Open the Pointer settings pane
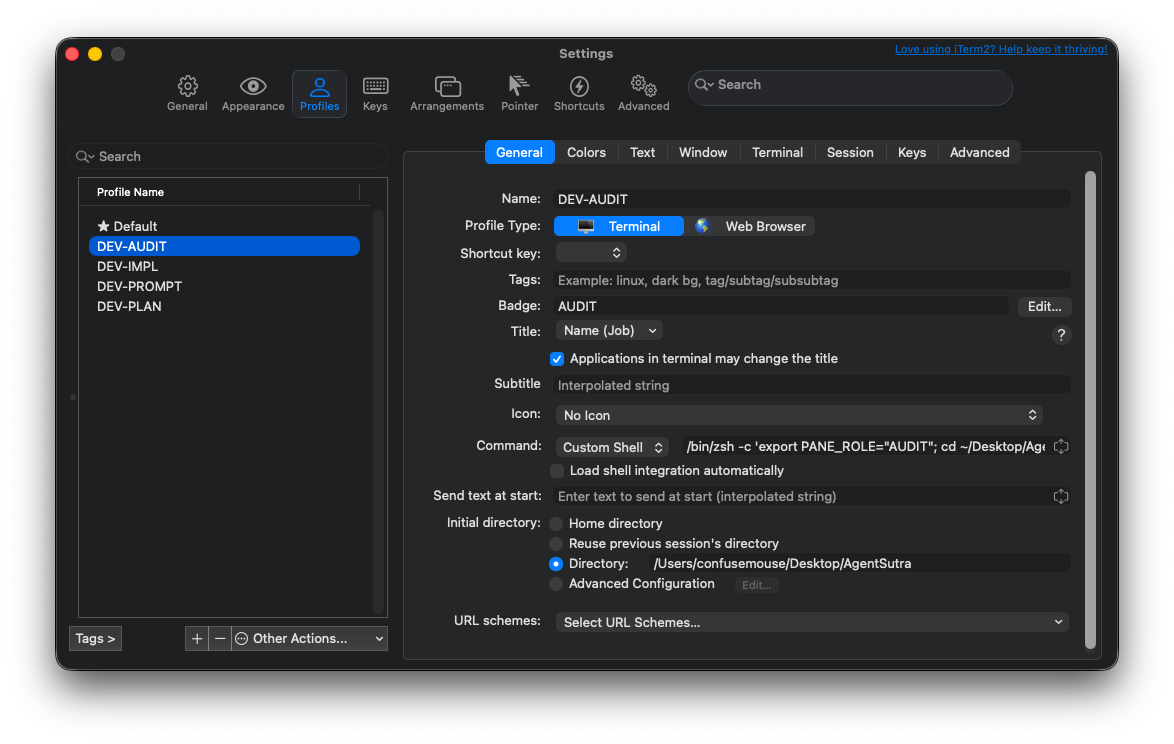 (x=519, y=92)
